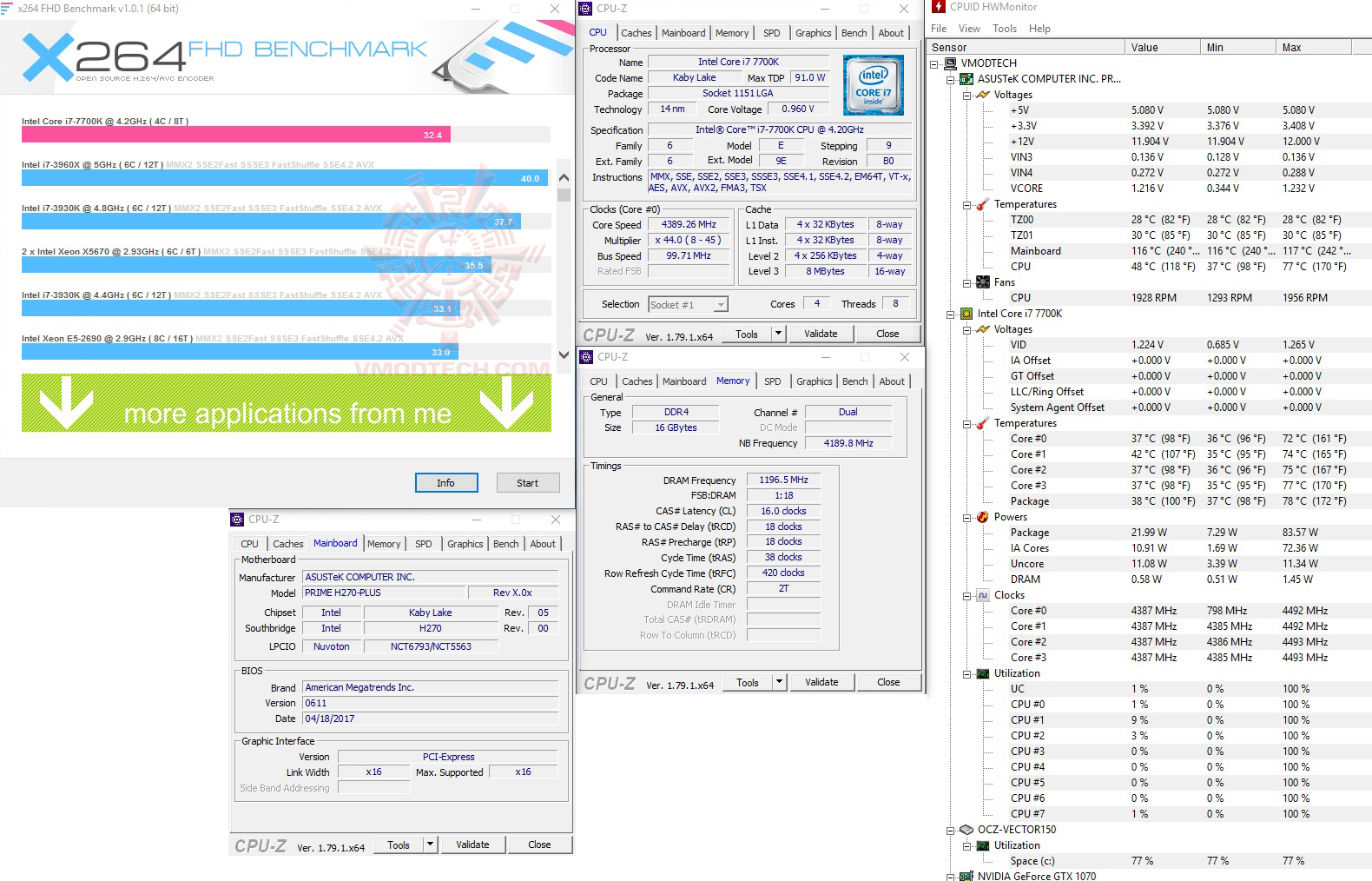Screen dimensions: 1372x881
Task: Click the ASUSTeK motherboard icon in HWMonitor tree
Action: pyautogui.click(x=966, y=79)
